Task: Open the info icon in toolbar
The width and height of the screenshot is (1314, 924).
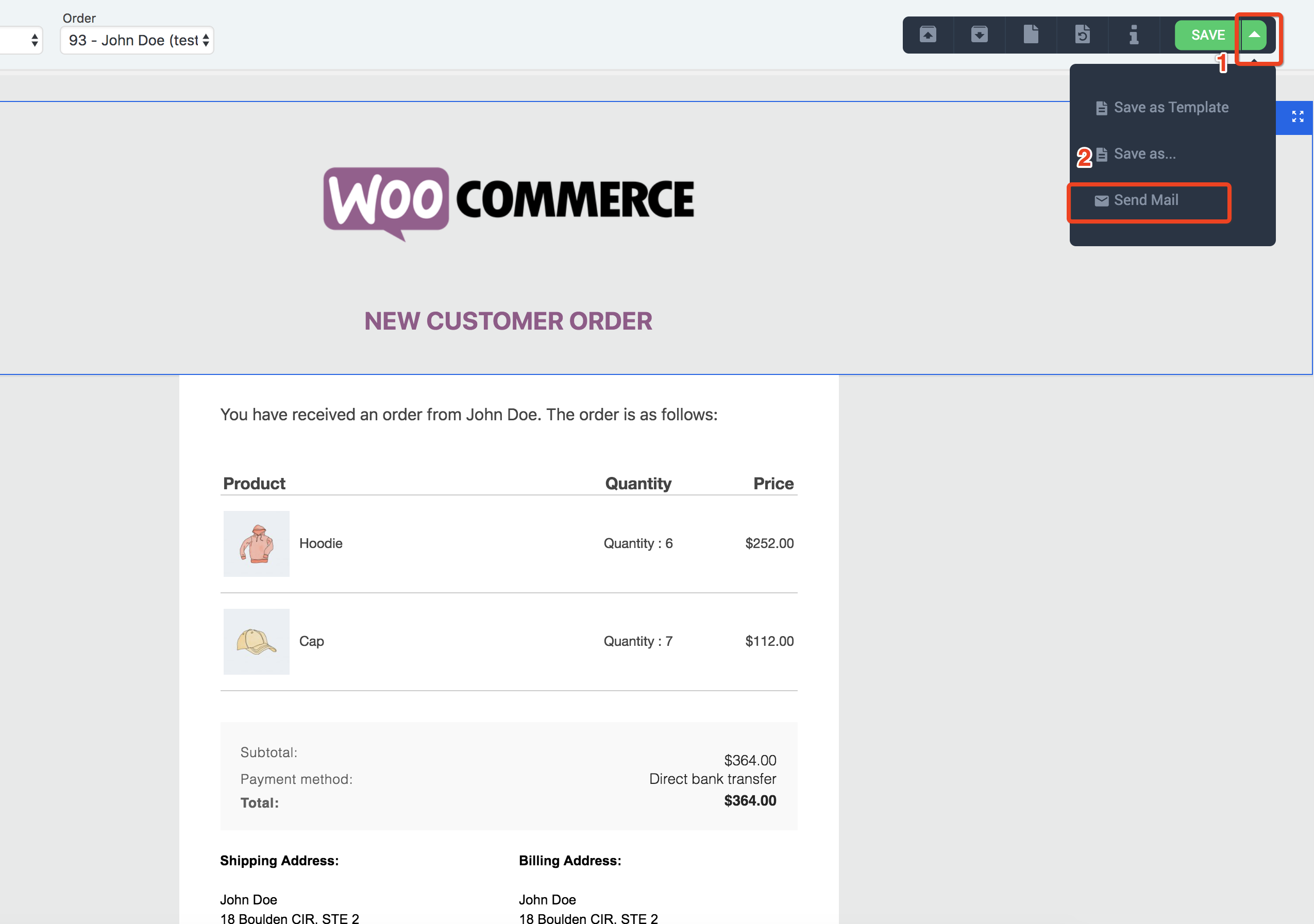Action: click(x=1134, y=35)
